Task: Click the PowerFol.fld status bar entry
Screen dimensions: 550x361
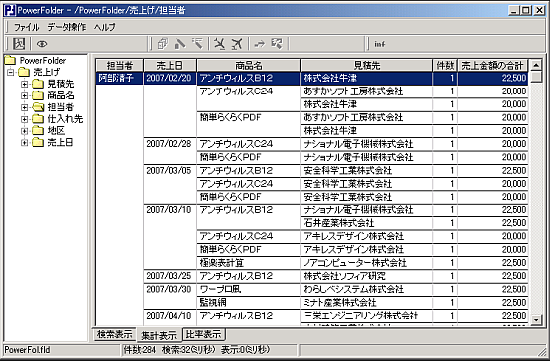Action: pyautogui.click(x=27, y=350)
